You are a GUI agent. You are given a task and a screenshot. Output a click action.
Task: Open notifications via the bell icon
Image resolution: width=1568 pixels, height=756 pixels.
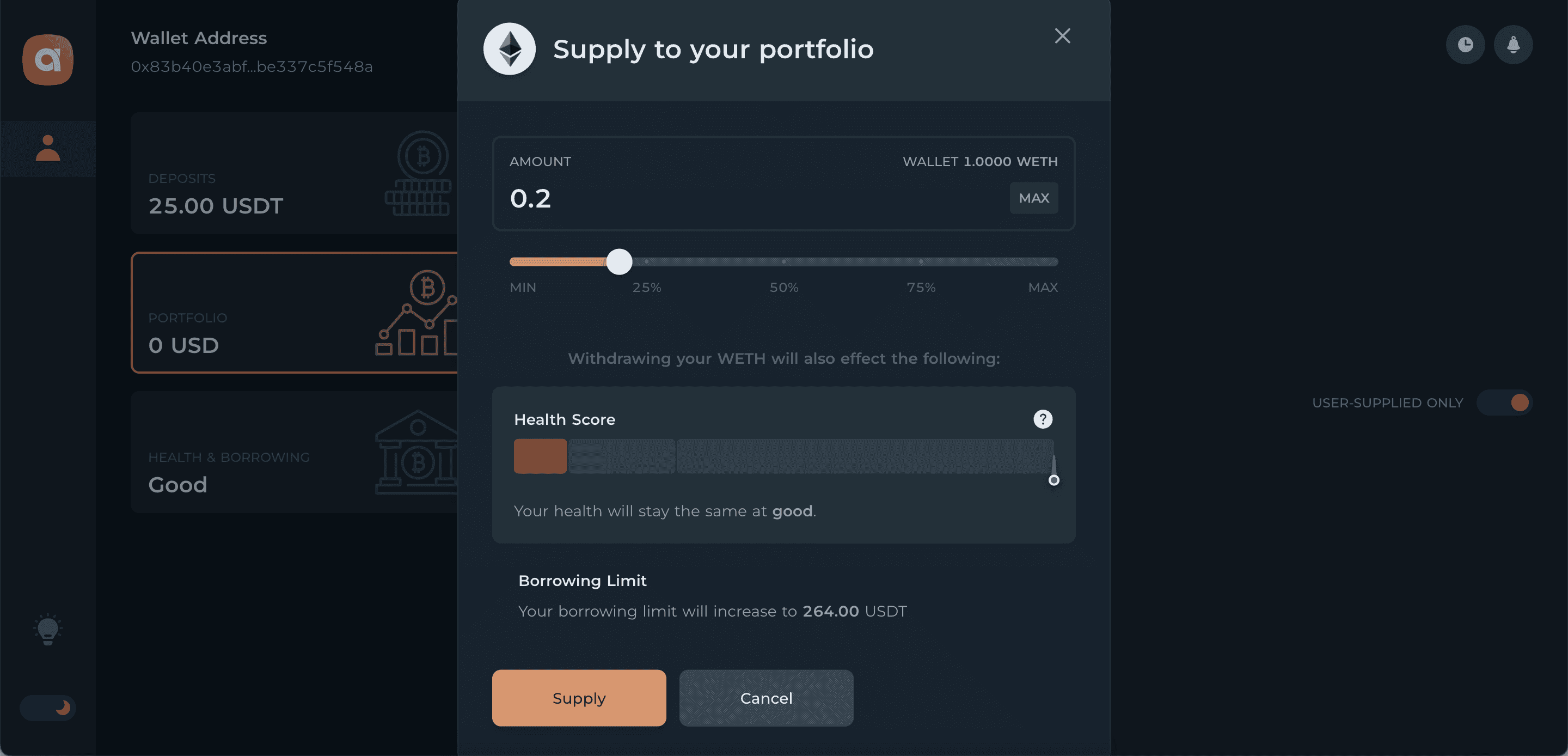1515,44
